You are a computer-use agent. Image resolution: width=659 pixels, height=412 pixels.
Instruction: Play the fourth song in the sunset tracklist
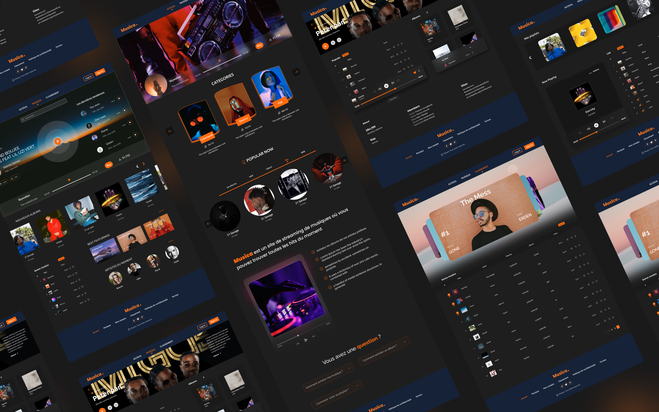tap(135, 135)
